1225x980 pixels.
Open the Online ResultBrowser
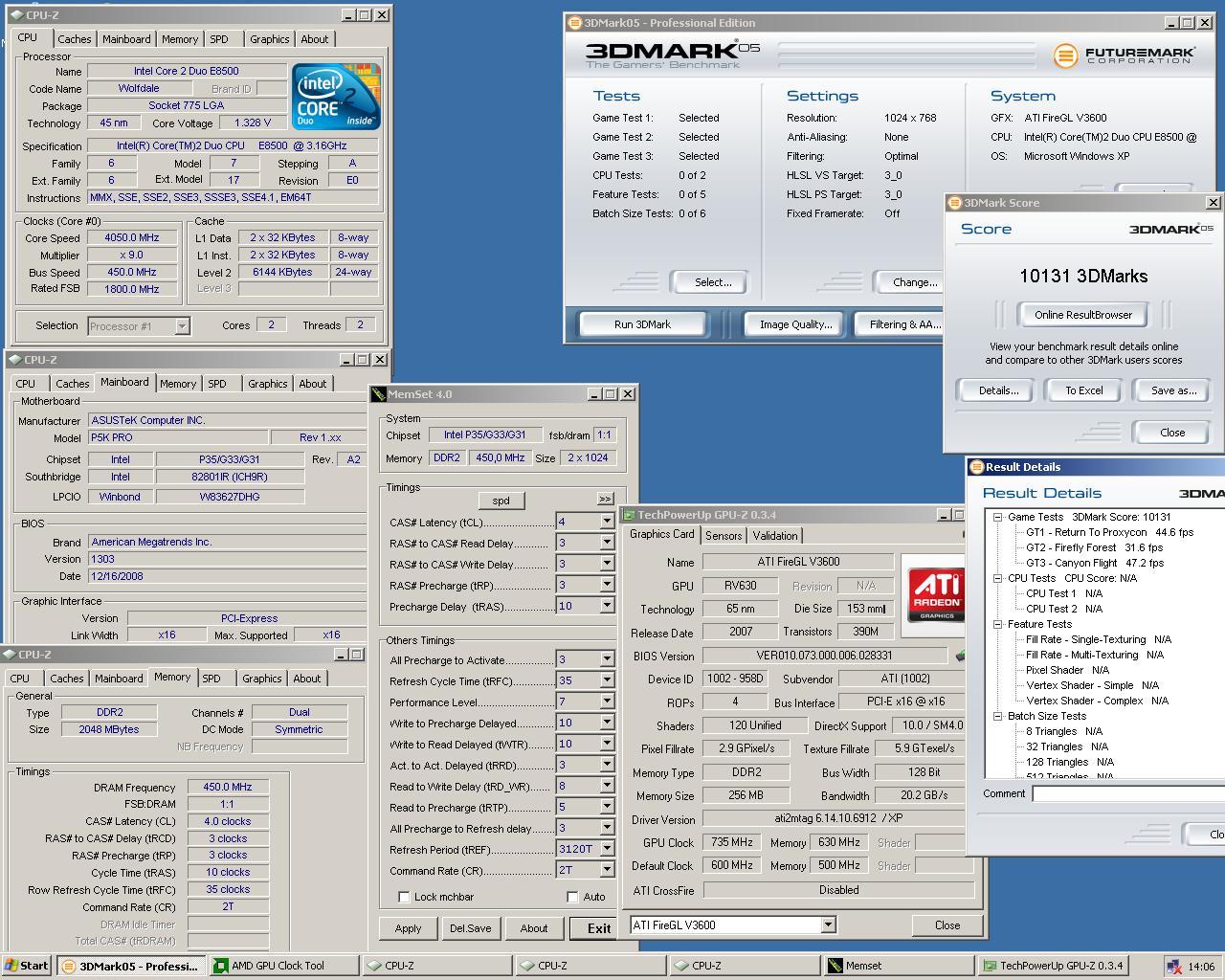pyautogui.click(x=1082, y=315)
